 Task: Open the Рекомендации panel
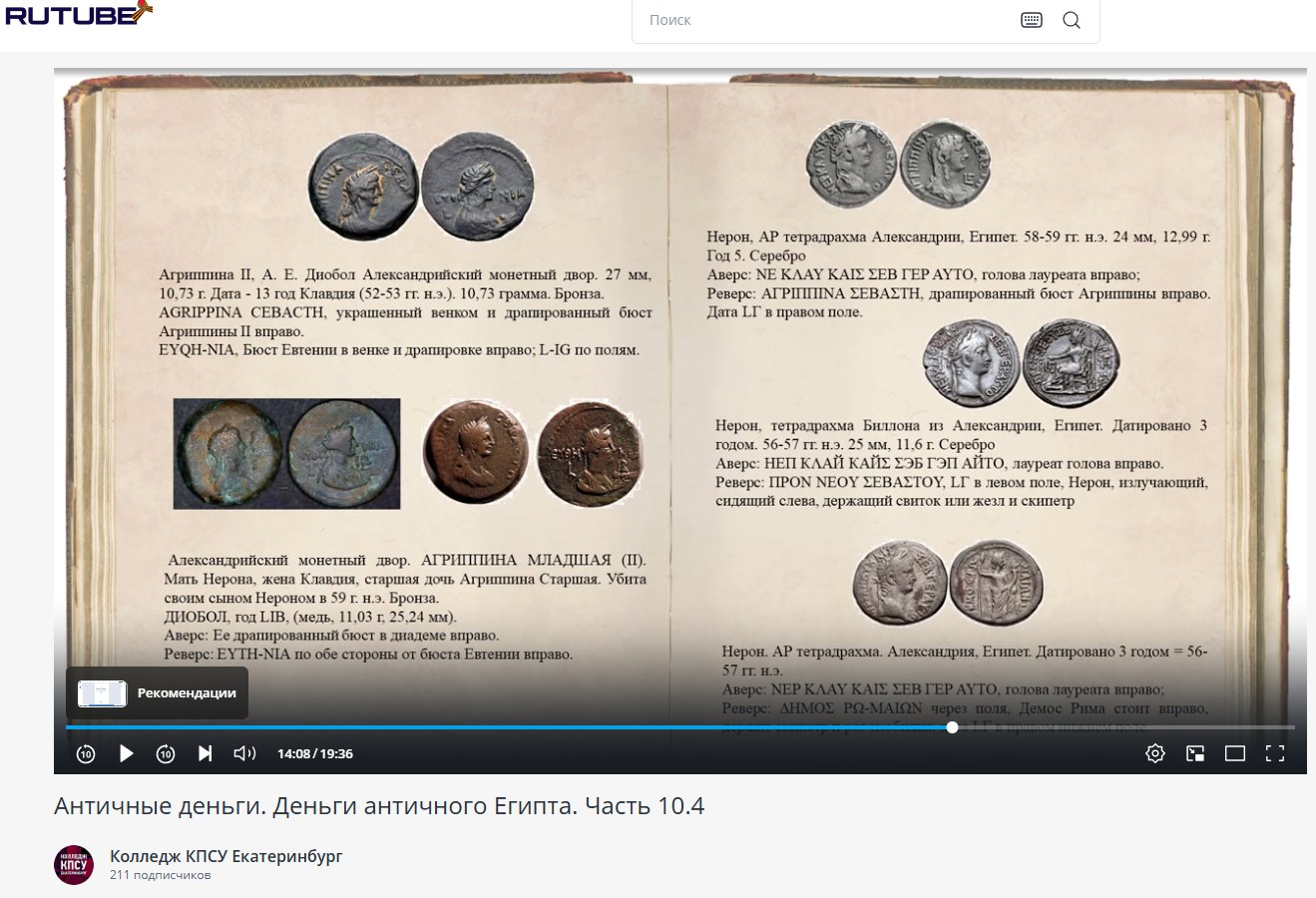157,692
